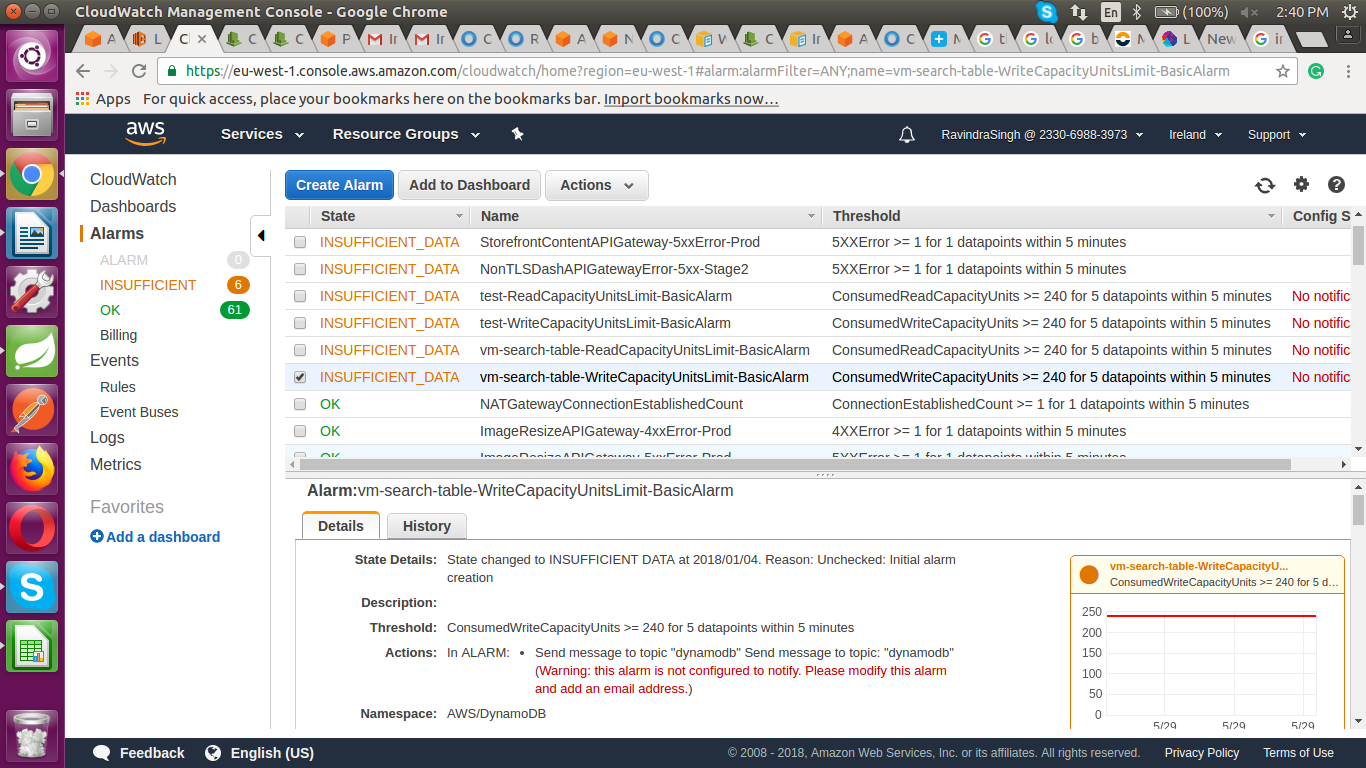Select test-WriteCapacityUnitsLimit-BasicAlarm checkbox
Viewport: 1366px width, 768px height.
point(300,323)
